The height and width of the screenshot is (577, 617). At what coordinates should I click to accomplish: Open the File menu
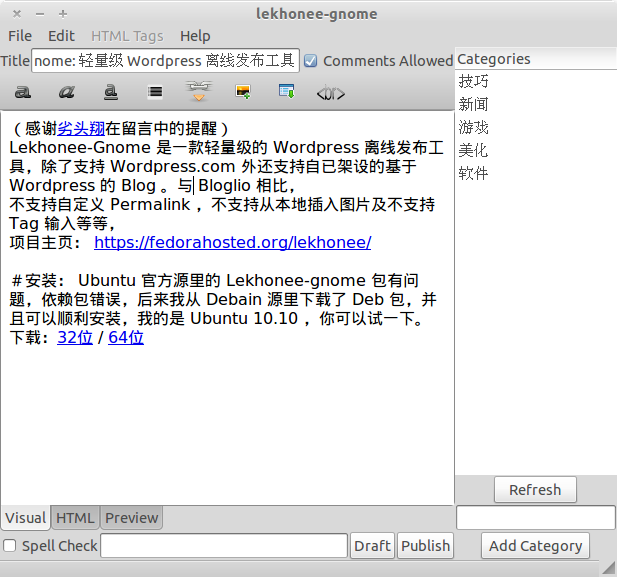point(20,36)
